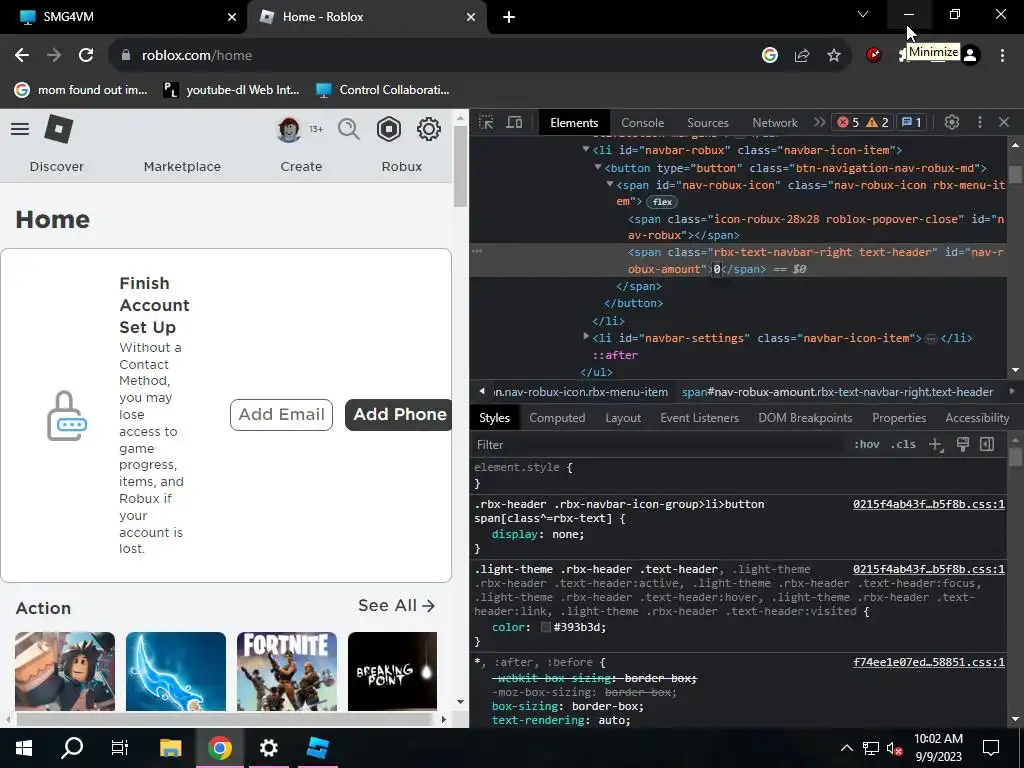Reload the Roblox page
1024x768 pixels.
tap(86, 56)
